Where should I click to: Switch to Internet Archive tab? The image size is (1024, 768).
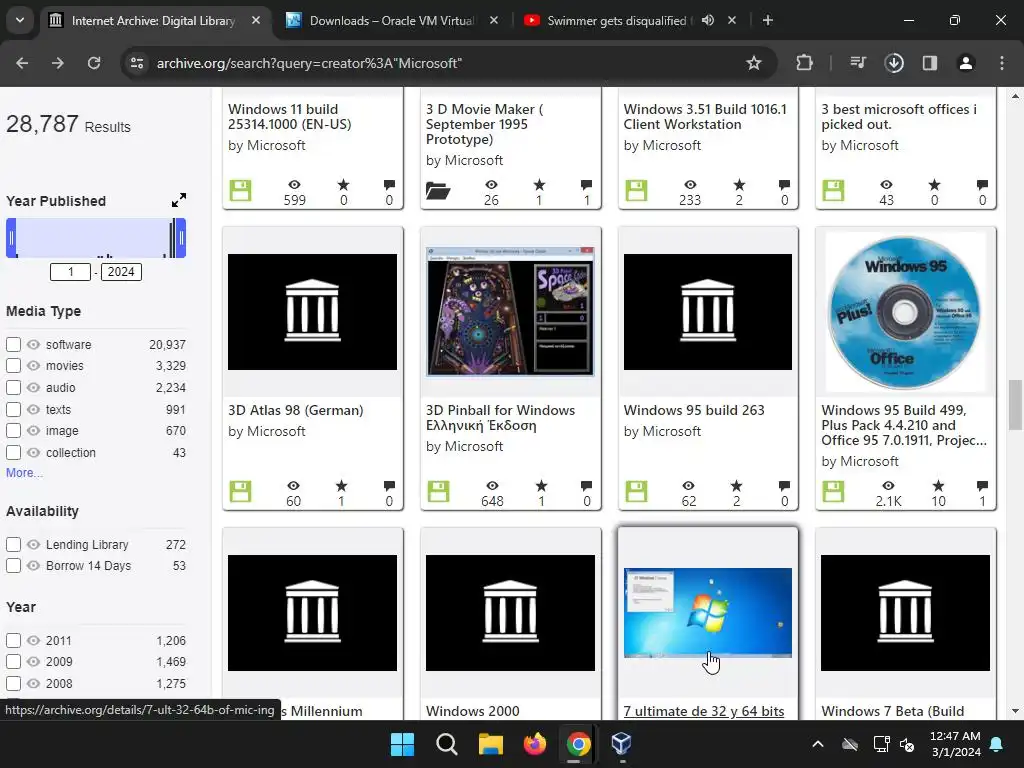pyautogui.click(x=155, y=20)
